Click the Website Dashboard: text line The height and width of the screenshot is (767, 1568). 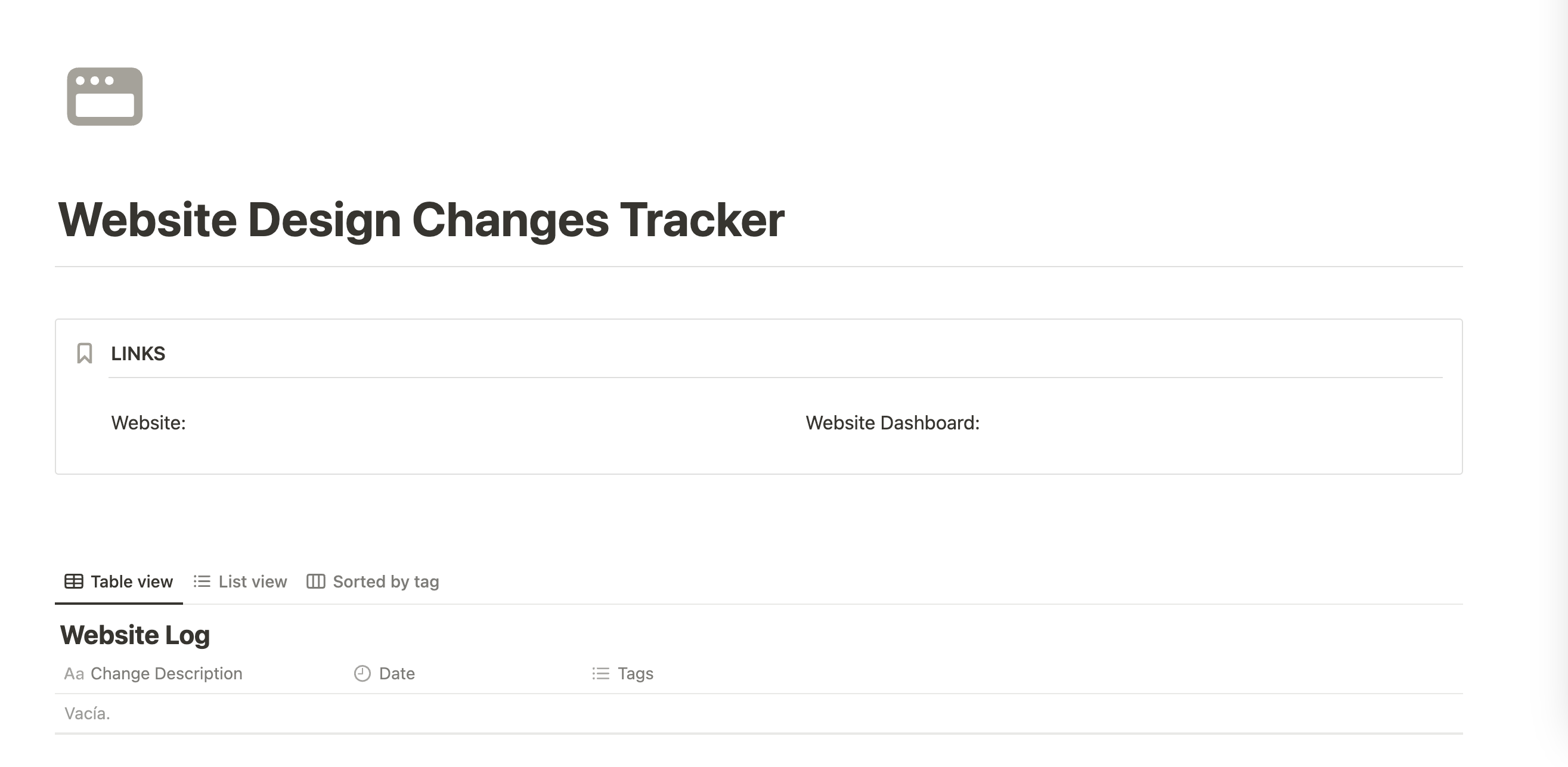click(x=893, y=422)
